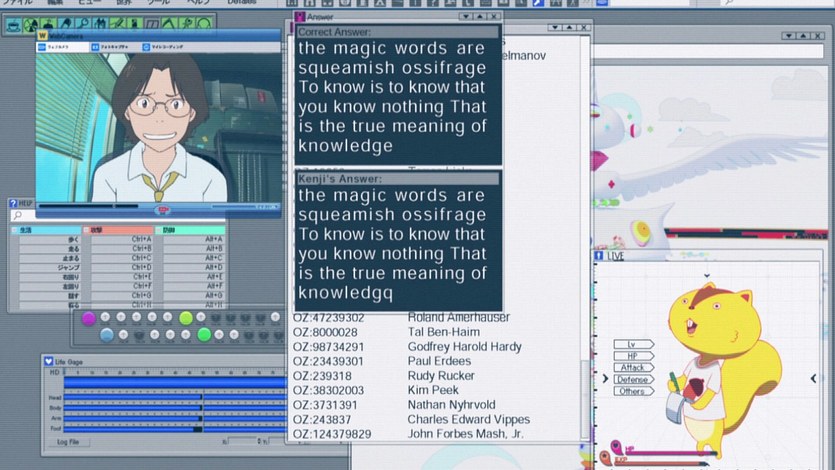The height and width of the screenshot is (470, 835).
Task: Expand the left chevron arrow in LIVE panel
Action: pos(605,379)
